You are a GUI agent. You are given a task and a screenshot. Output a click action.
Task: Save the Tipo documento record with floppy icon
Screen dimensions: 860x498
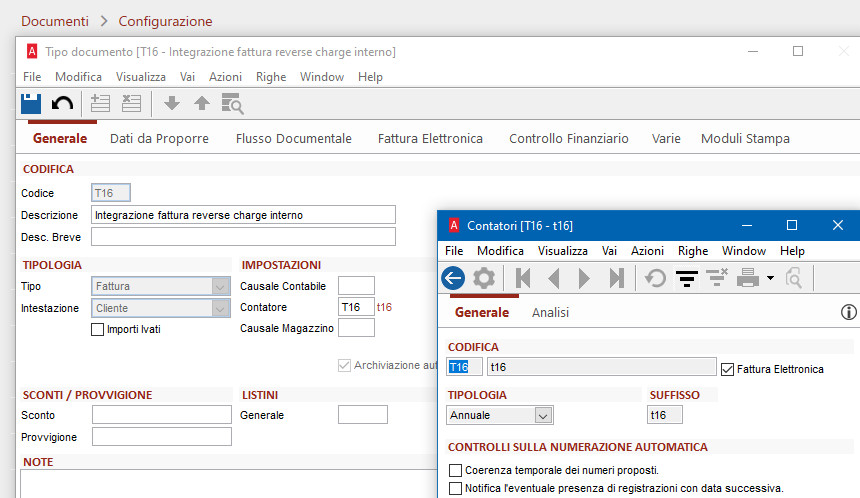coord(31,103)
